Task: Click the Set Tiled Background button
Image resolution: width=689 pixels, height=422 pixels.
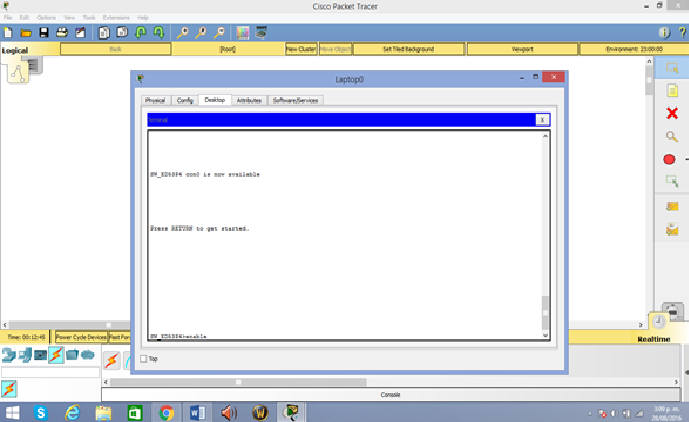Action: coord(407,48)
